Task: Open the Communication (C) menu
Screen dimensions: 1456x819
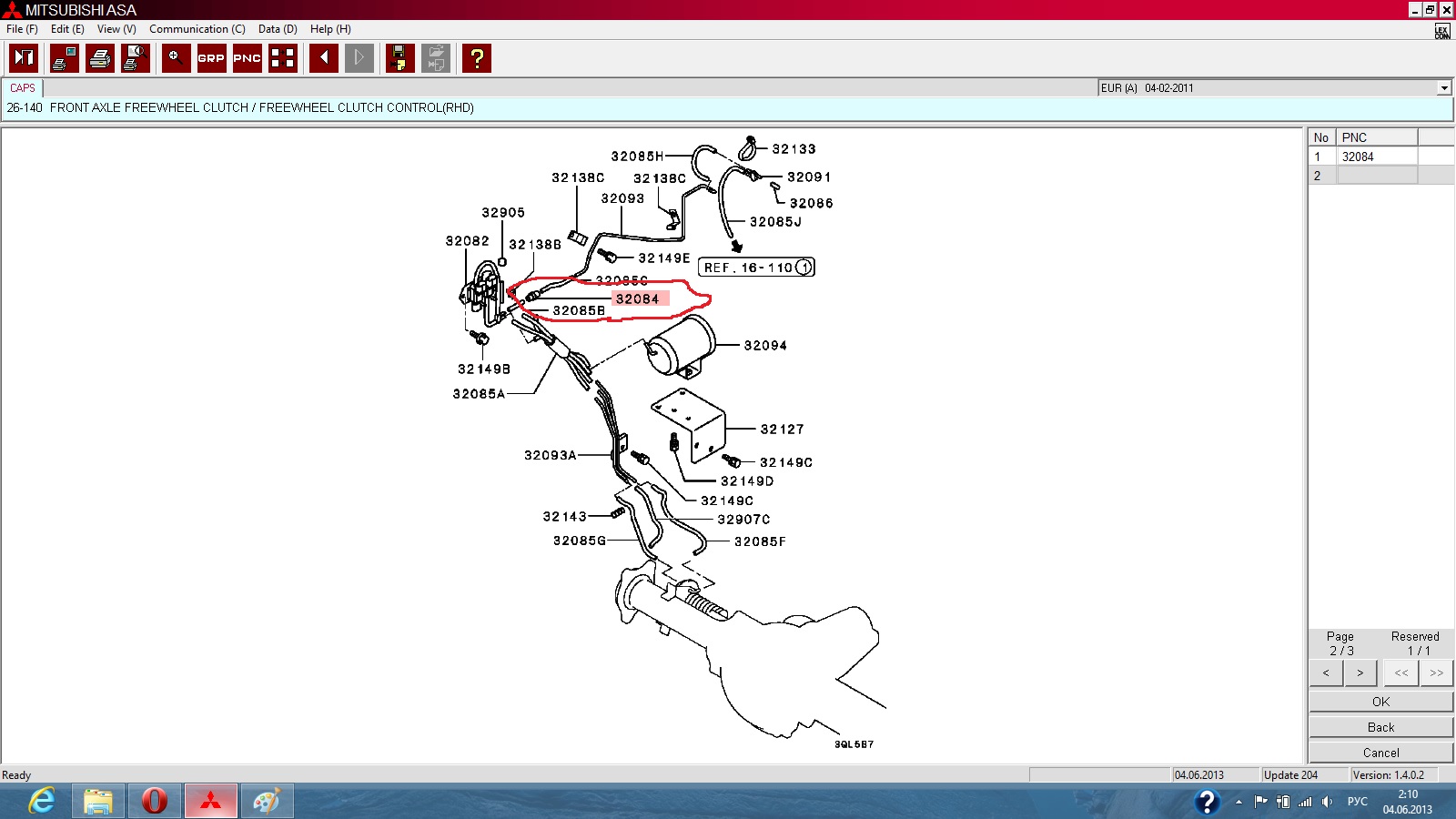Action: click(x=197, y=29)
